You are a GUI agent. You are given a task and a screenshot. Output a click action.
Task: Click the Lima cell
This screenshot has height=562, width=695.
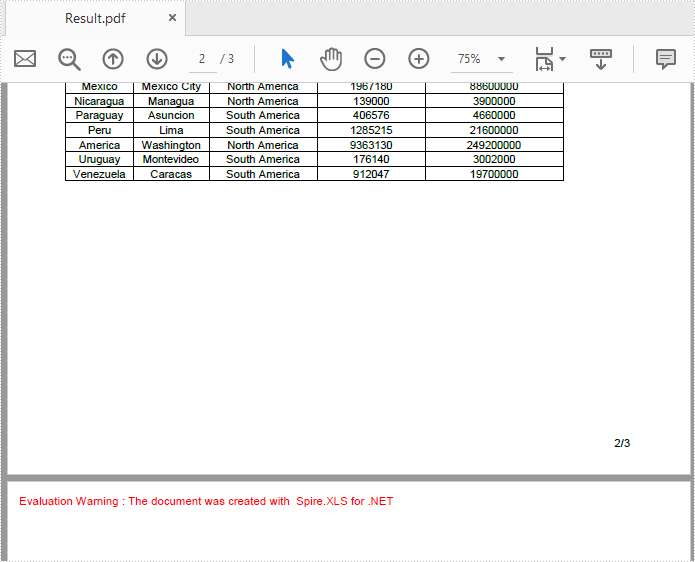171,130
